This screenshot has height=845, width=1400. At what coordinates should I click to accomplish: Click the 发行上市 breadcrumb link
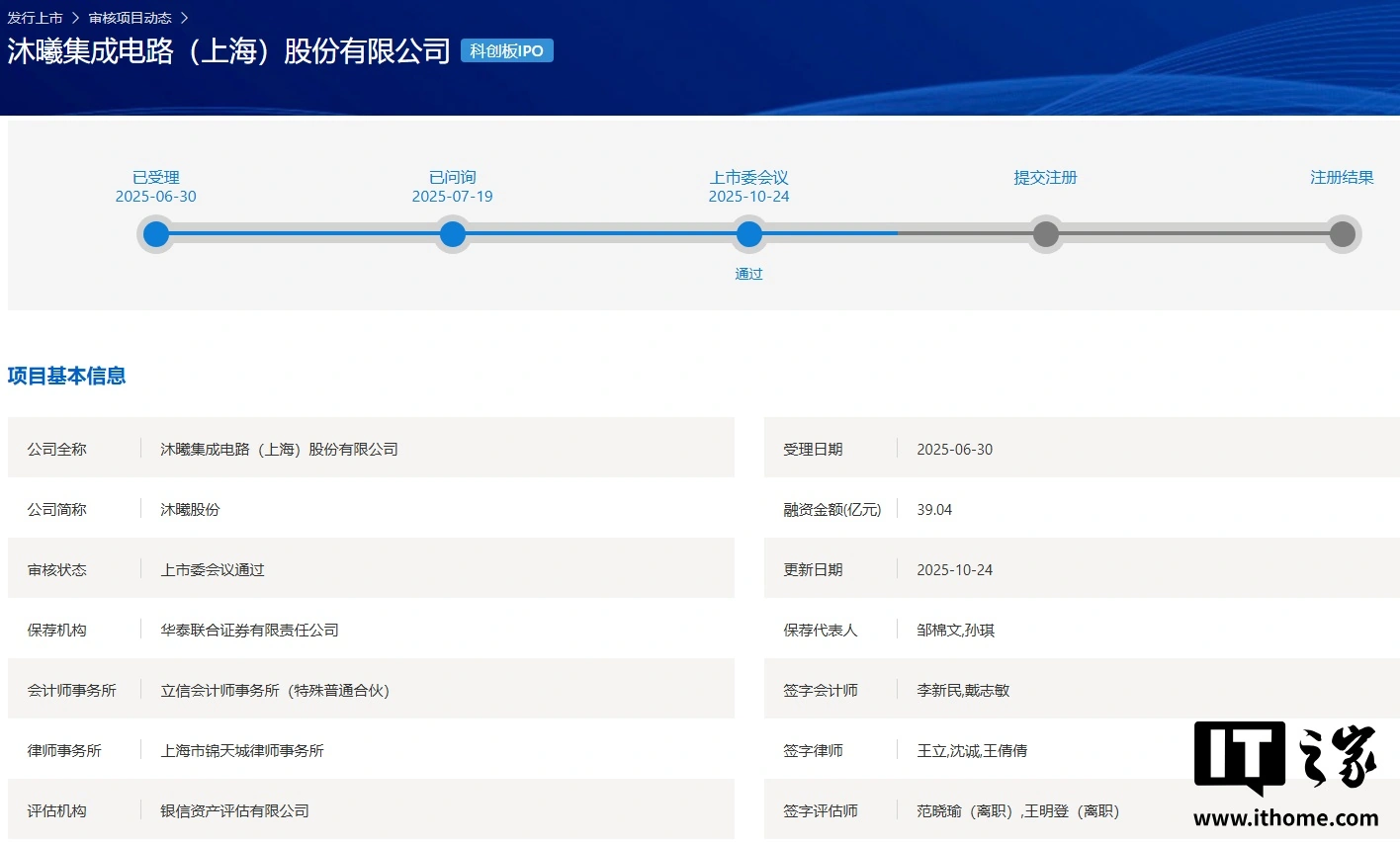(x=35, y=18)
